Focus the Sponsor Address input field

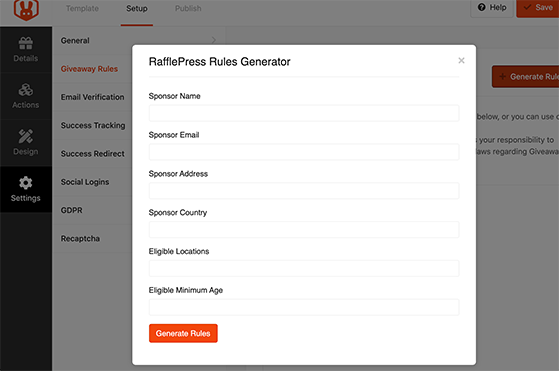click(x=304, y=191)
